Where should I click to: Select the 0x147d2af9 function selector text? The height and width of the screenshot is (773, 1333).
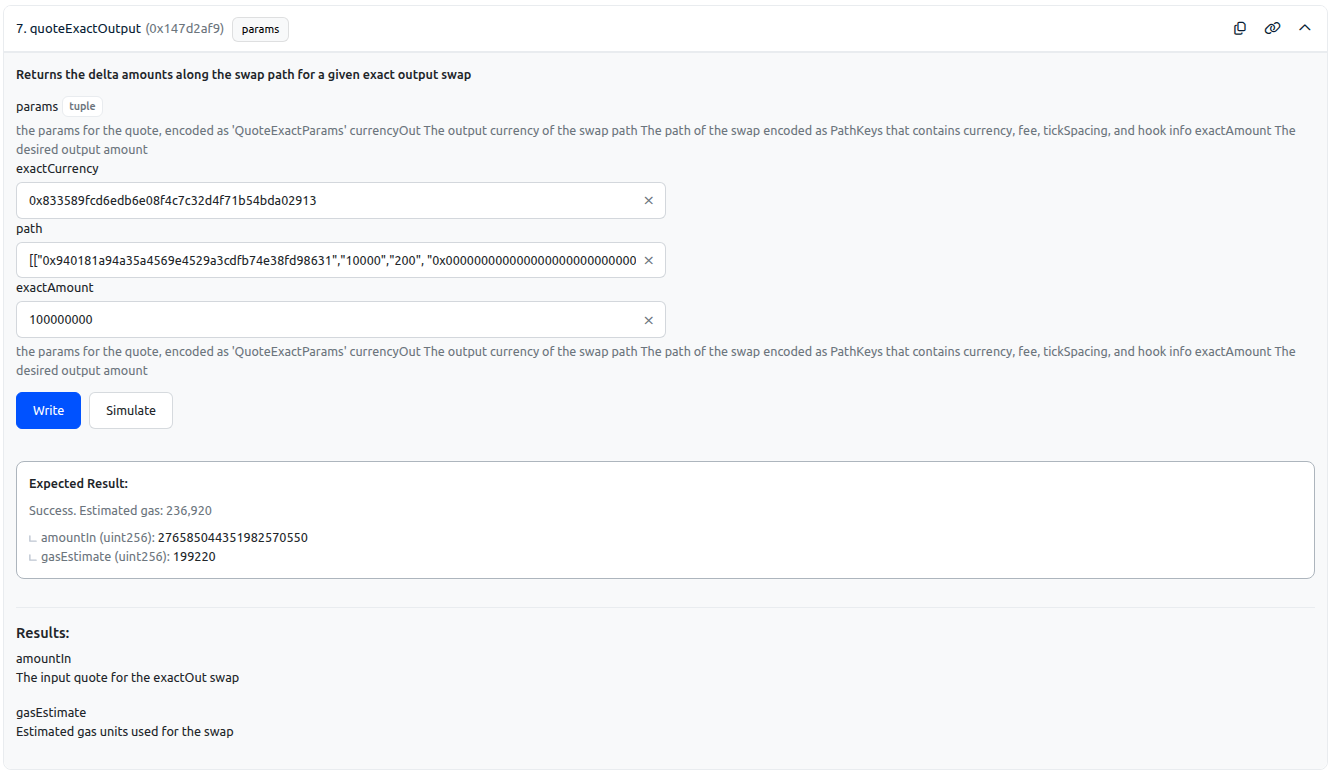click(x=185, y=29)
